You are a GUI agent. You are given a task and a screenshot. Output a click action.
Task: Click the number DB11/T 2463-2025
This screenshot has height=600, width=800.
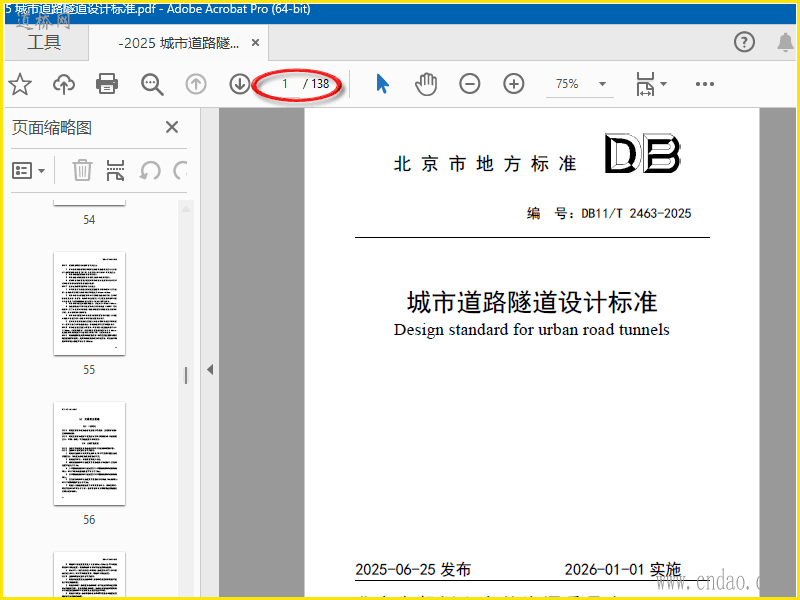(636, 213)
